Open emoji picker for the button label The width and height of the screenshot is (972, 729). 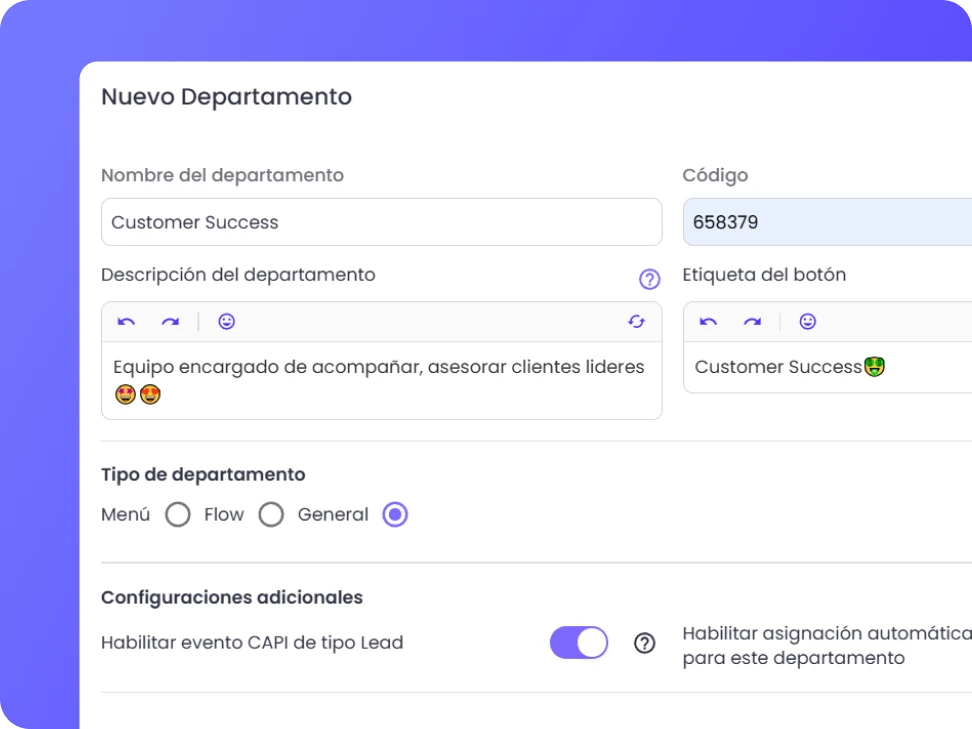pos(808,321)
